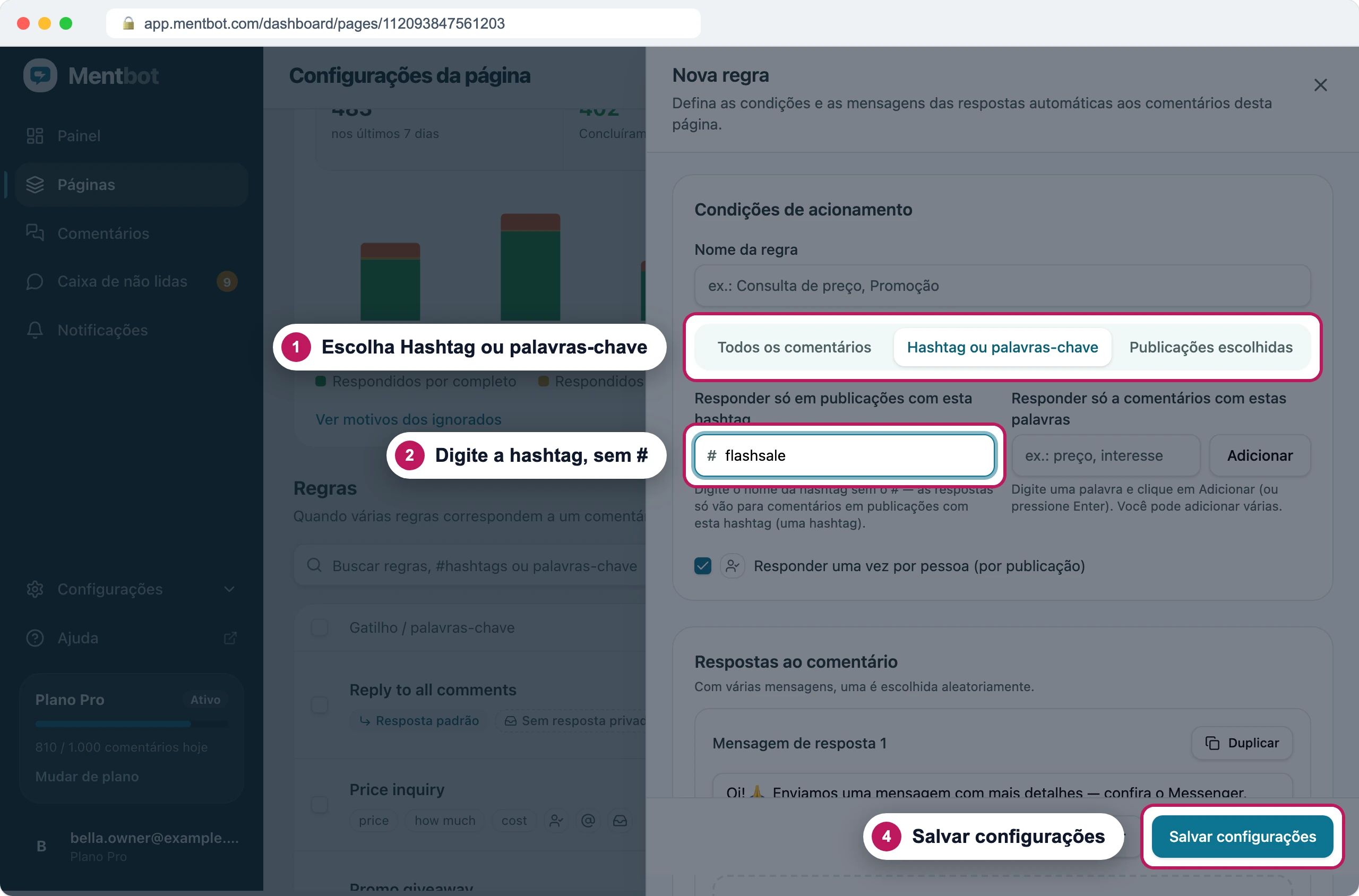Toggle the select-all checkbox in Gatilho header
Image resolution: width=1359 pixels, height=896 pixels.
tap(320, 627)
